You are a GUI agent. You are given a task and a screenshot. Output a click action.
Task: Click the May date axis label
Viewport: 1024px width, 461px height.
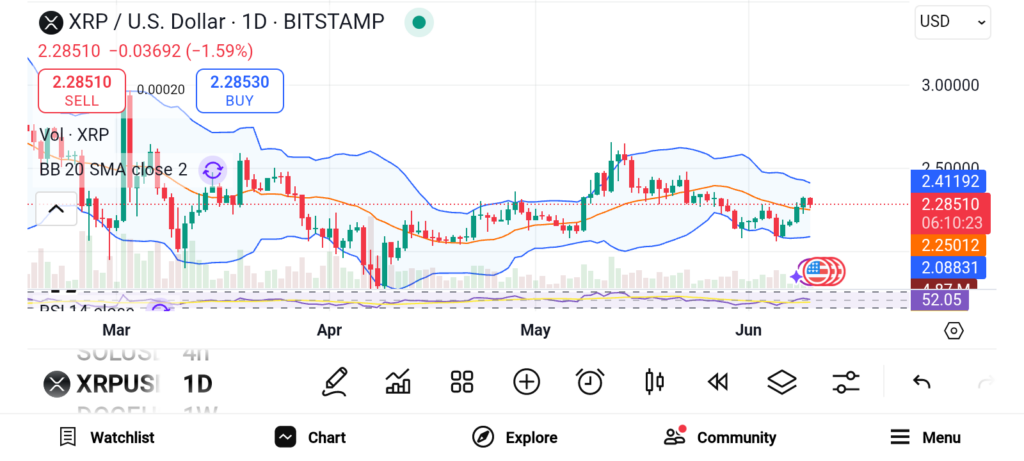(536, 330)
